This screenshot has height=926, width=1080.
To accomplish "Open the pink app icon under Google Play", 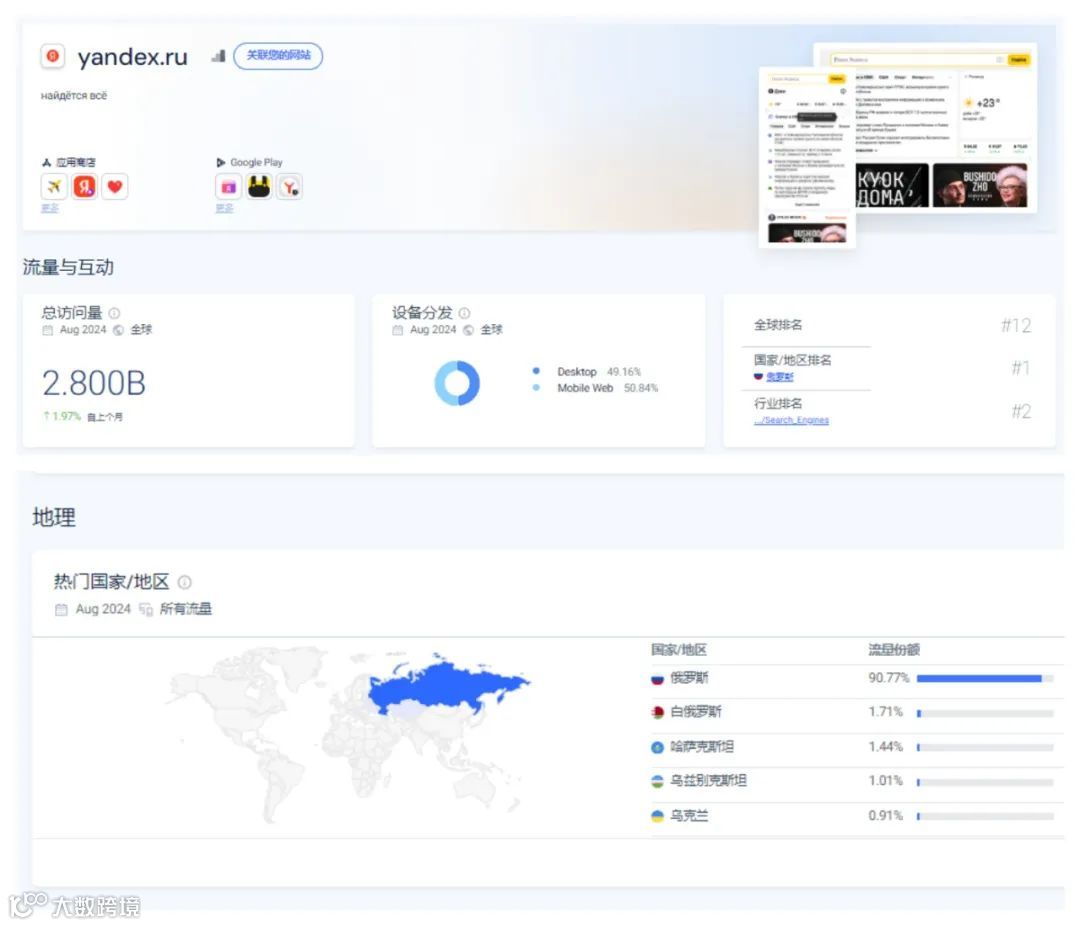I will (x=228, y=187).
